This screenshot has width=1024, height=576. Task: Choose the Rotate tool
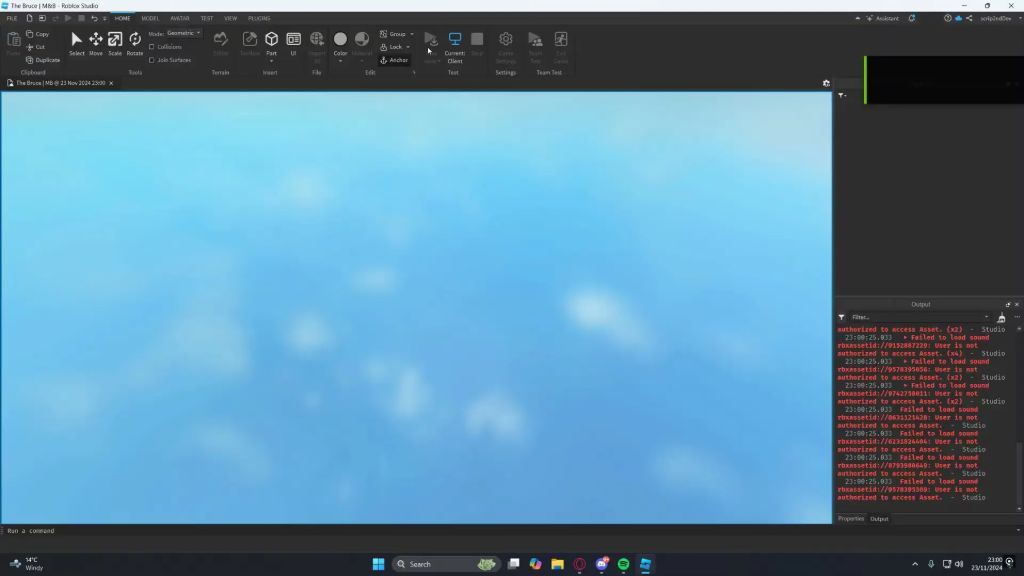[135, 44]
